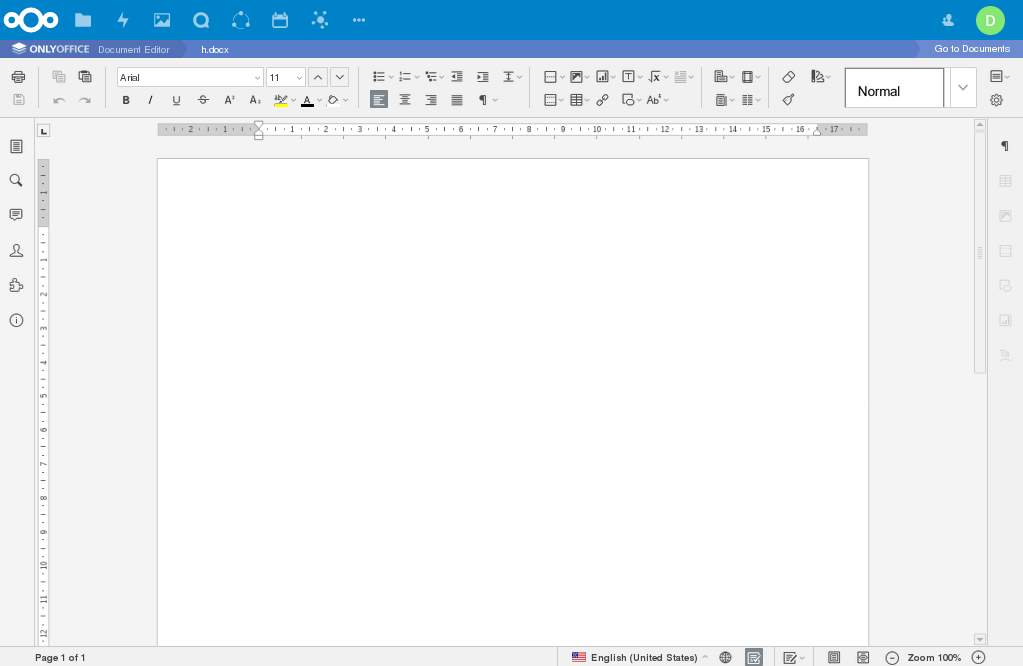
Task: Select the Normal paragraph style
Action: (894, 87)
